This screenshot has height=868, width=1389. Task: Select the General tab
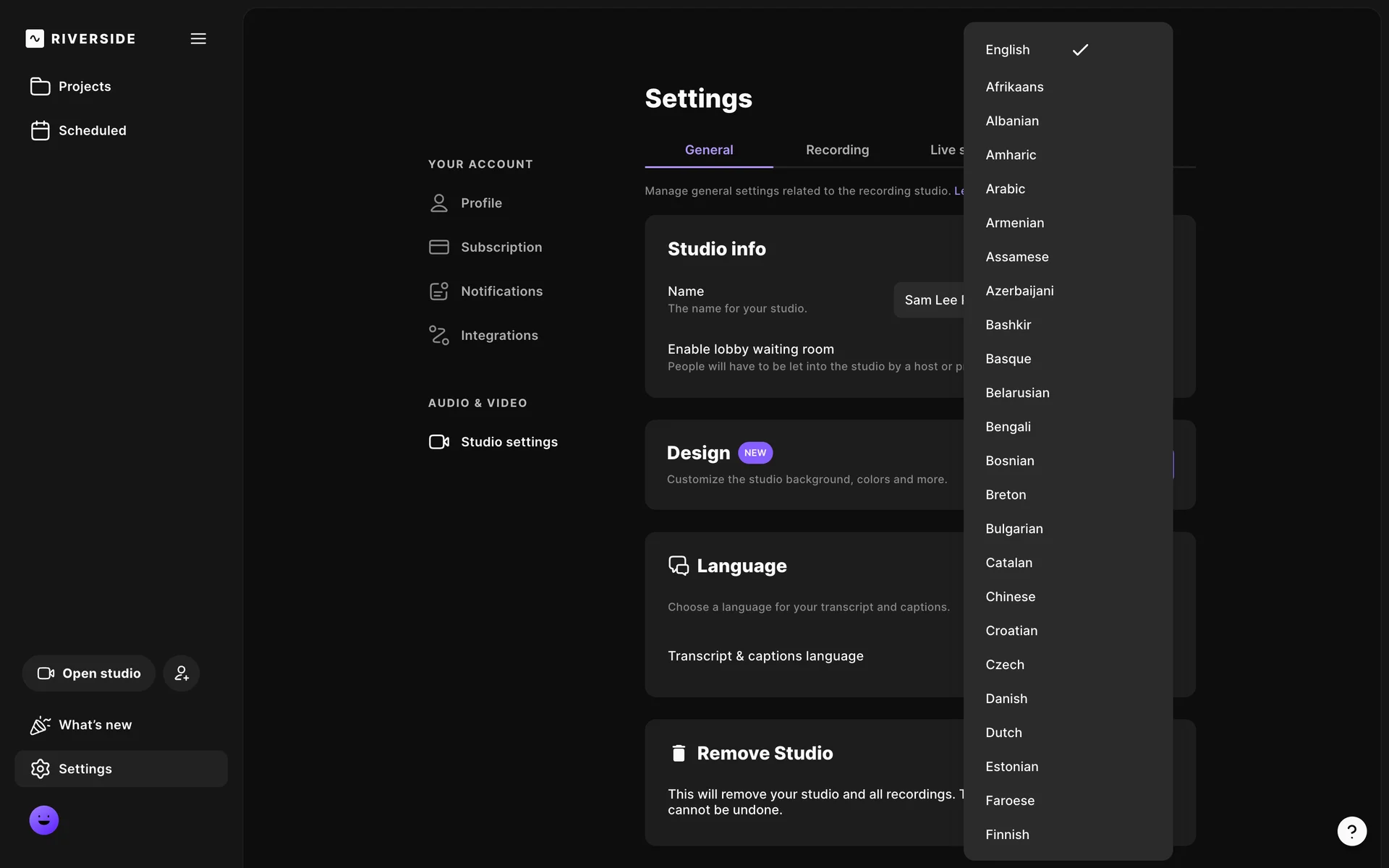click(x=708, y=150)
